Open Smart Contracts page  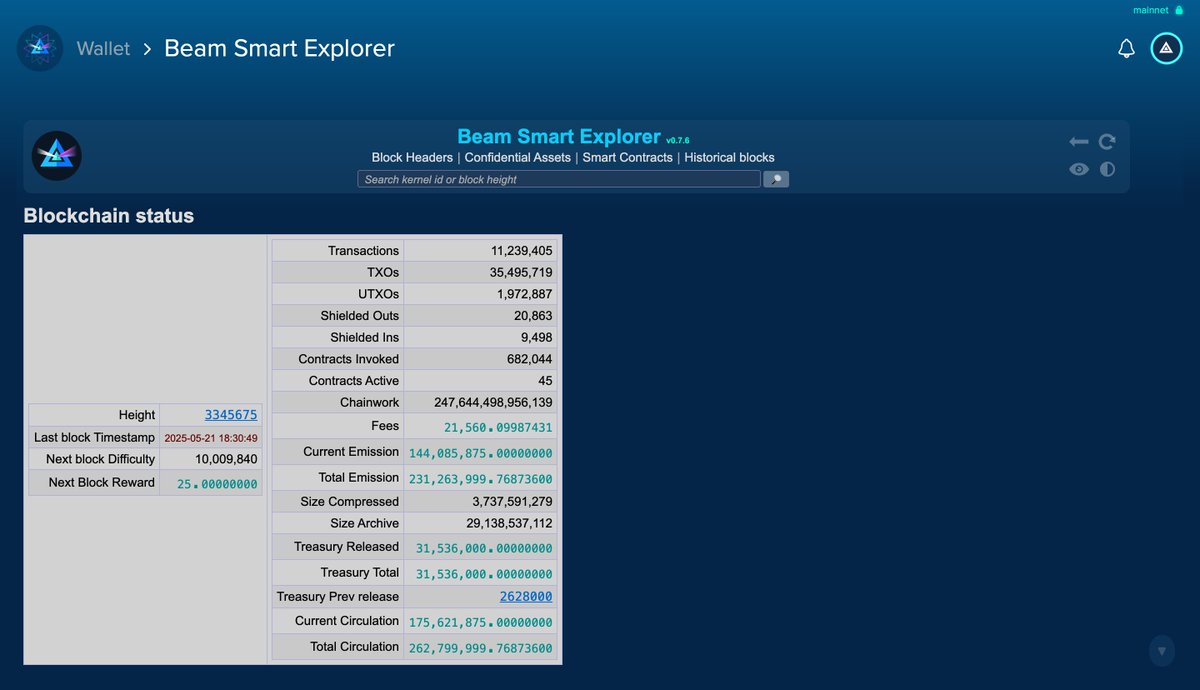[628, 157]
